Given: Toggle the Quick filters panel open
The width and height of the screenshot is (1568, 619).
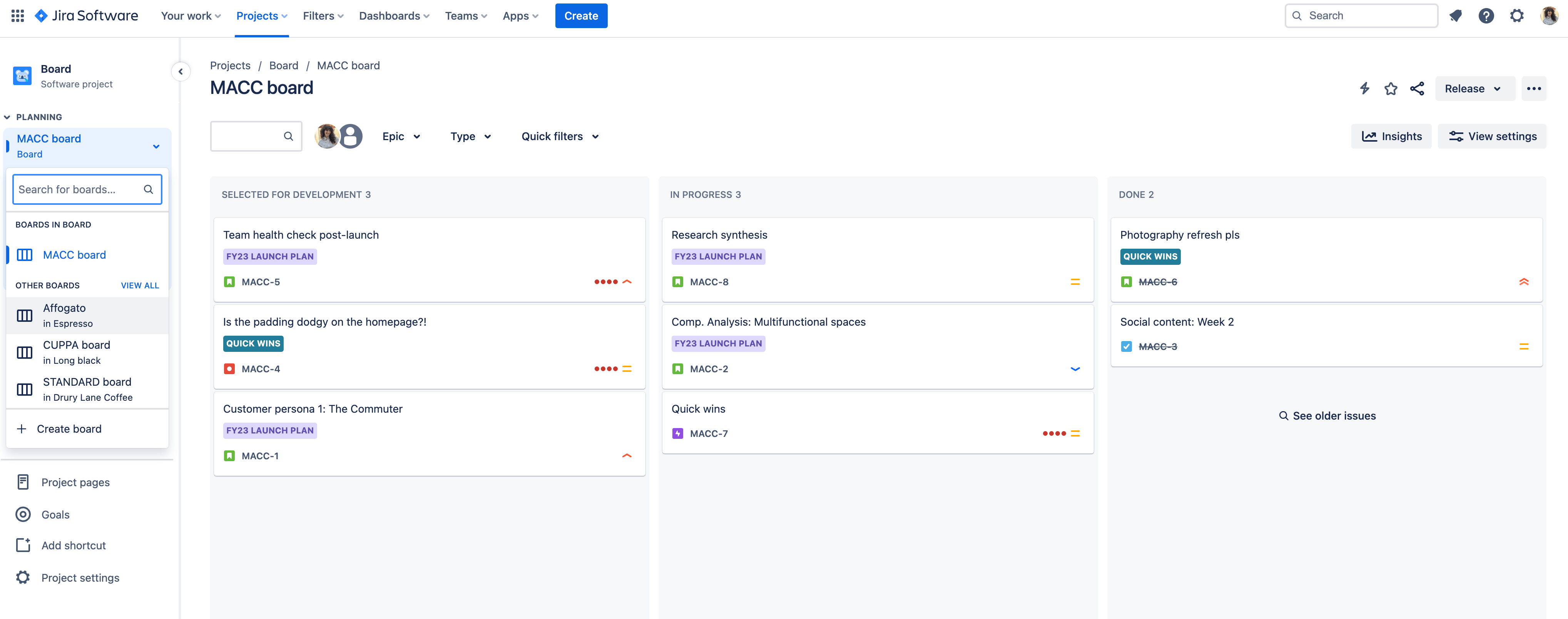Looking at the screenshot, I should click(560, 136).
